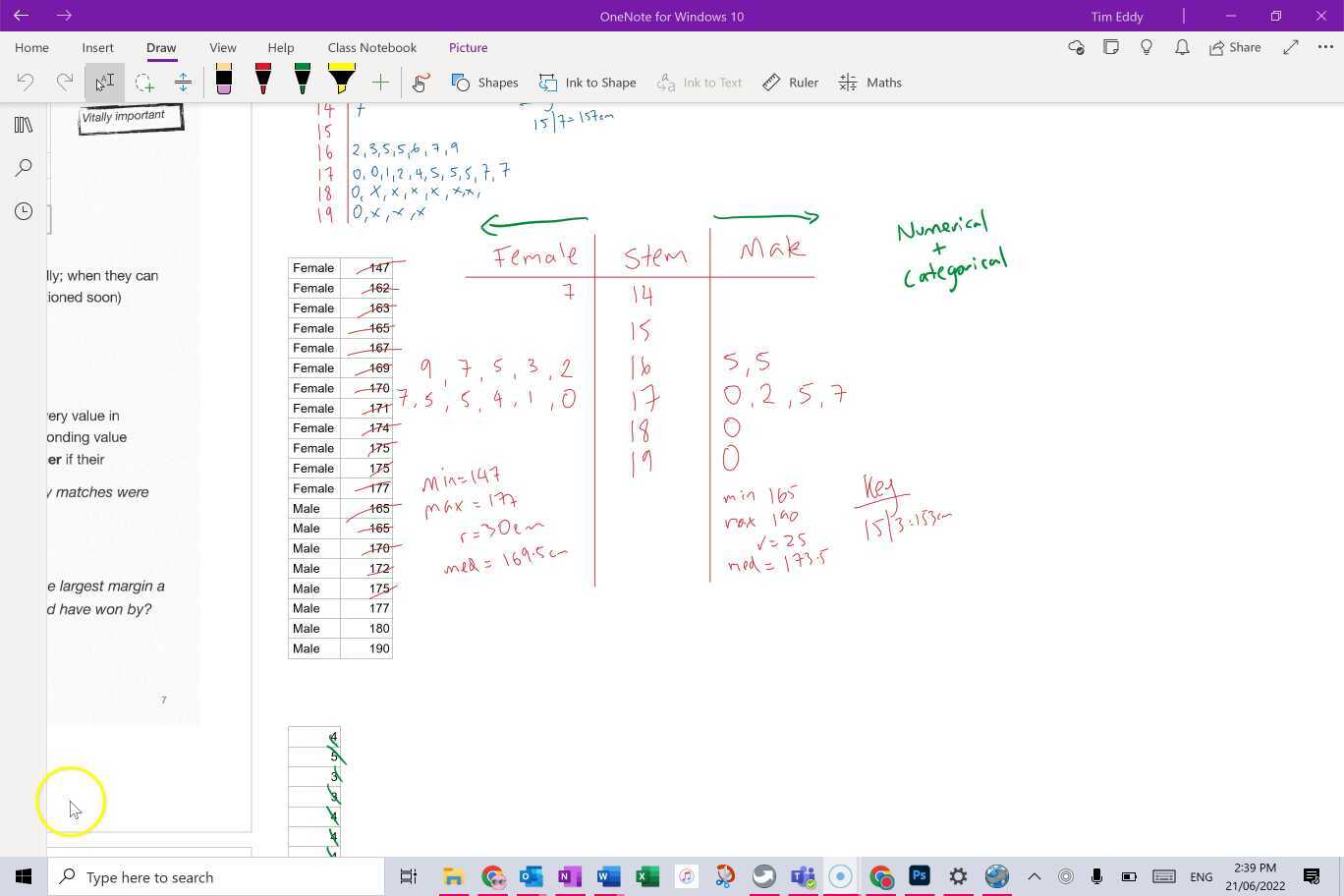Toggle draw with touch mode

pyautogui.click(x=420, y=83)
